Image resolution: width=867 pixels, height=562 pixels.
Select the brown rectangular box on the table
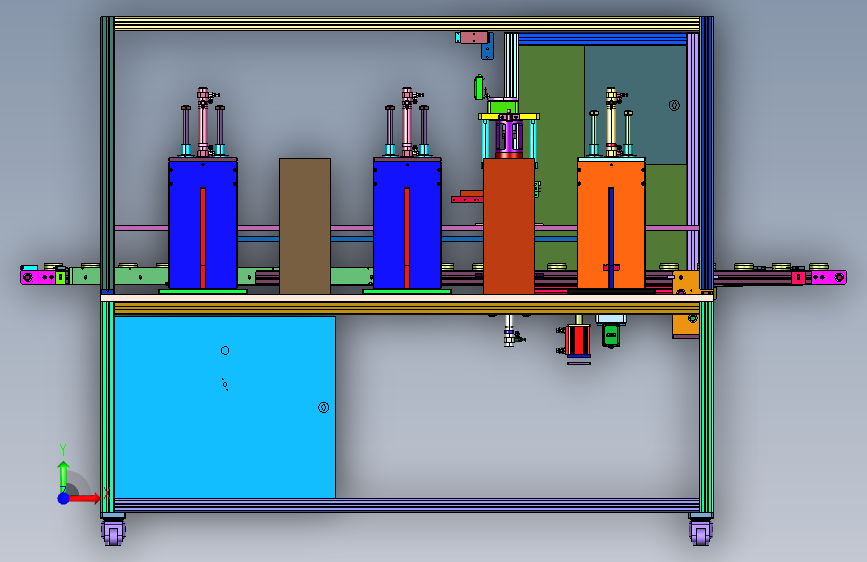[x=305, y=226]
